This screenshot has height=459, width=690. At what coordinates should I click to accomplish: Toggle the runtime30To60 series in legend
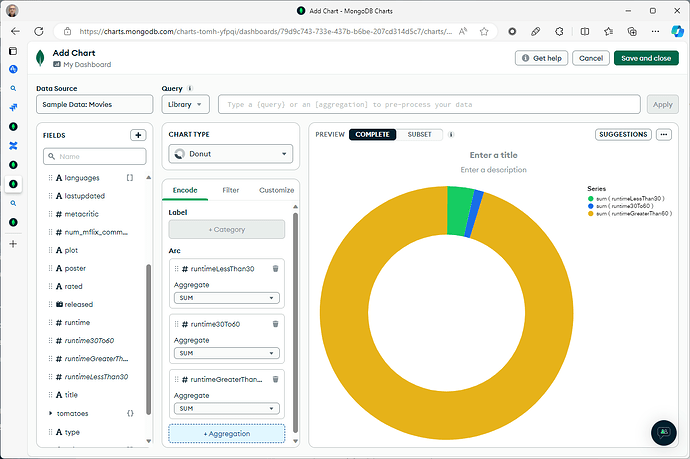tap(620, 206)
